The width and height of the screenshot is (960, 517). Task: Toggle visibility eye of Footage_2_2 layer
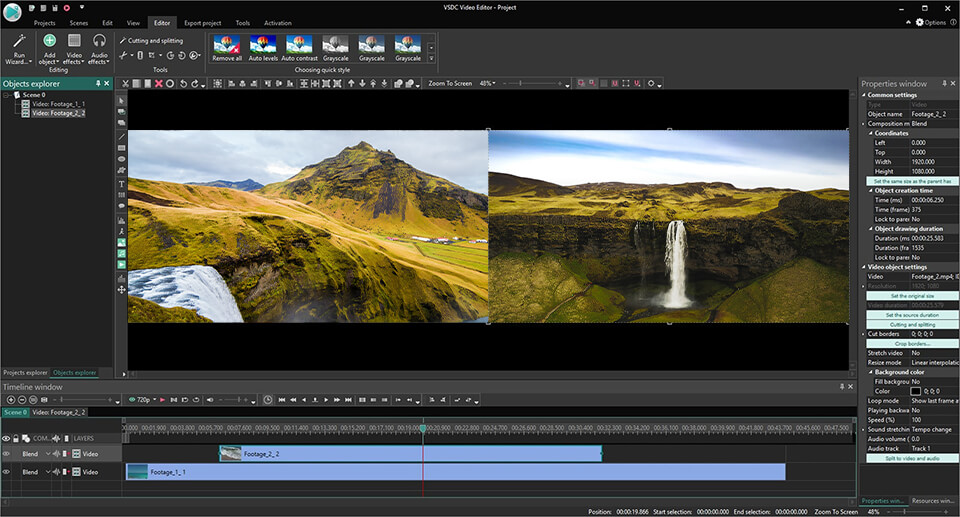7,454
